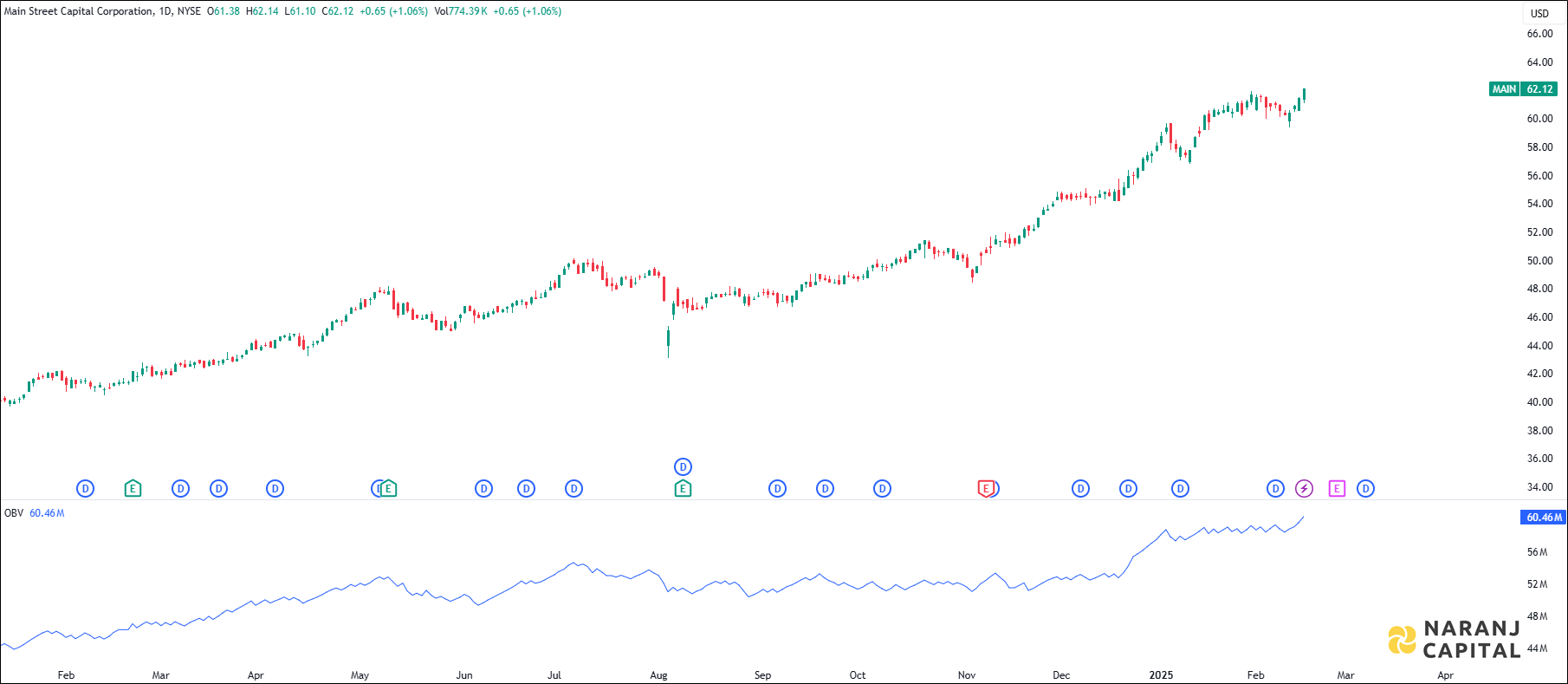Click the Jul label on time axis

tap(554, 675)
